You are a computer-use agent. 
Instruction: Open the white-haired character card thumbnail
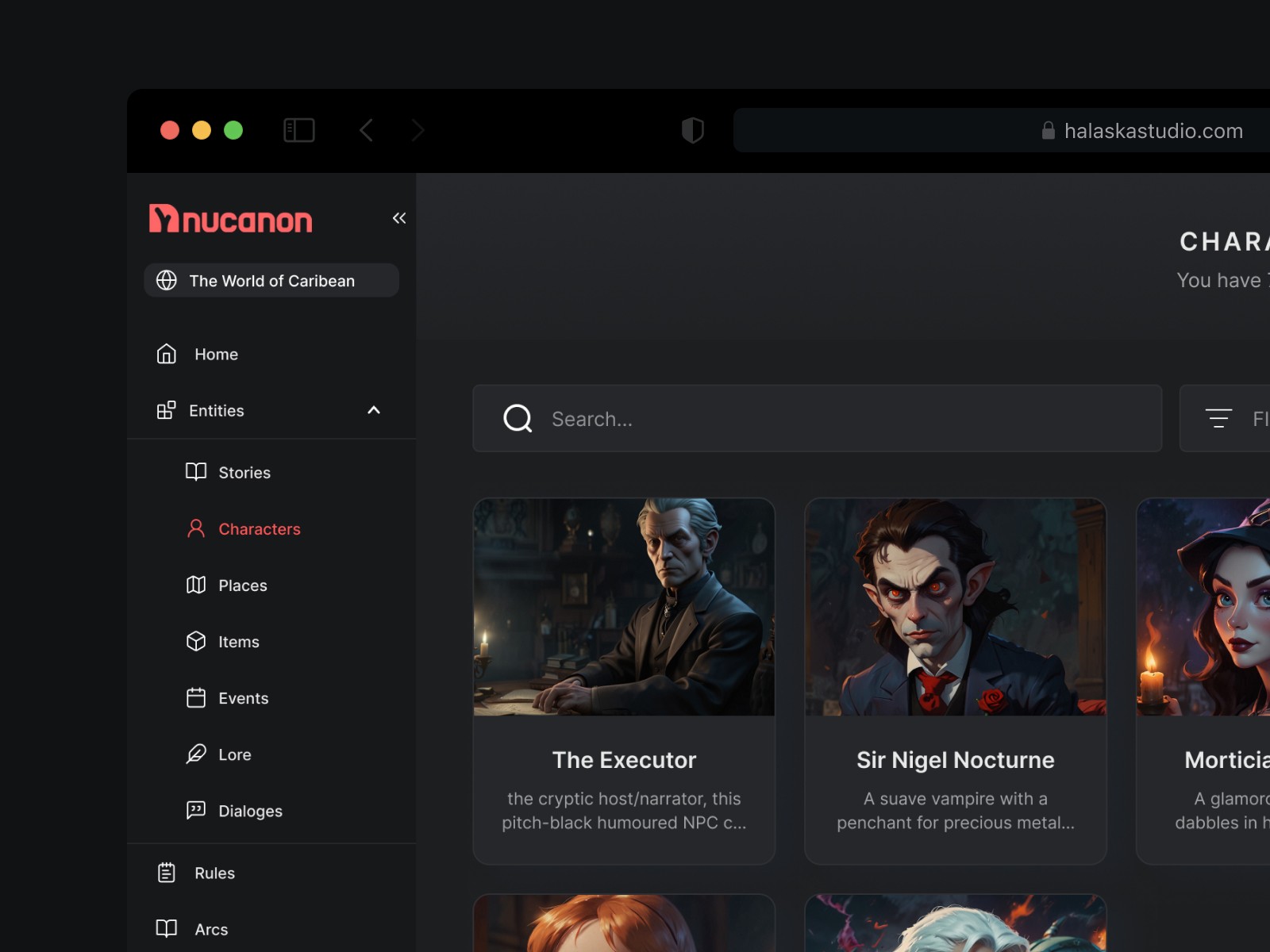coord(956,923)
